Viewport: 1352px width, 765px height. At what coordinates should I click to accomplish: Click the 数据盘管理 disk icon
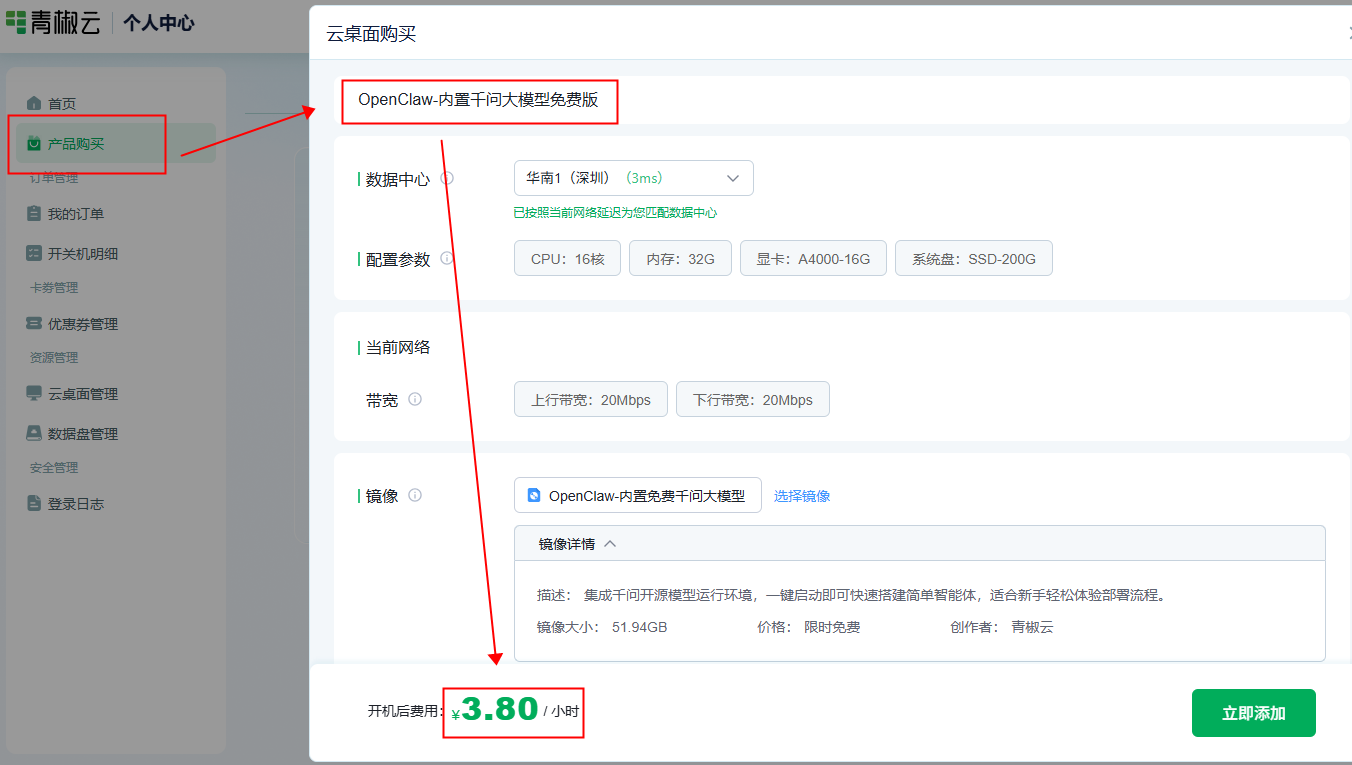click(x=33, y=433)
